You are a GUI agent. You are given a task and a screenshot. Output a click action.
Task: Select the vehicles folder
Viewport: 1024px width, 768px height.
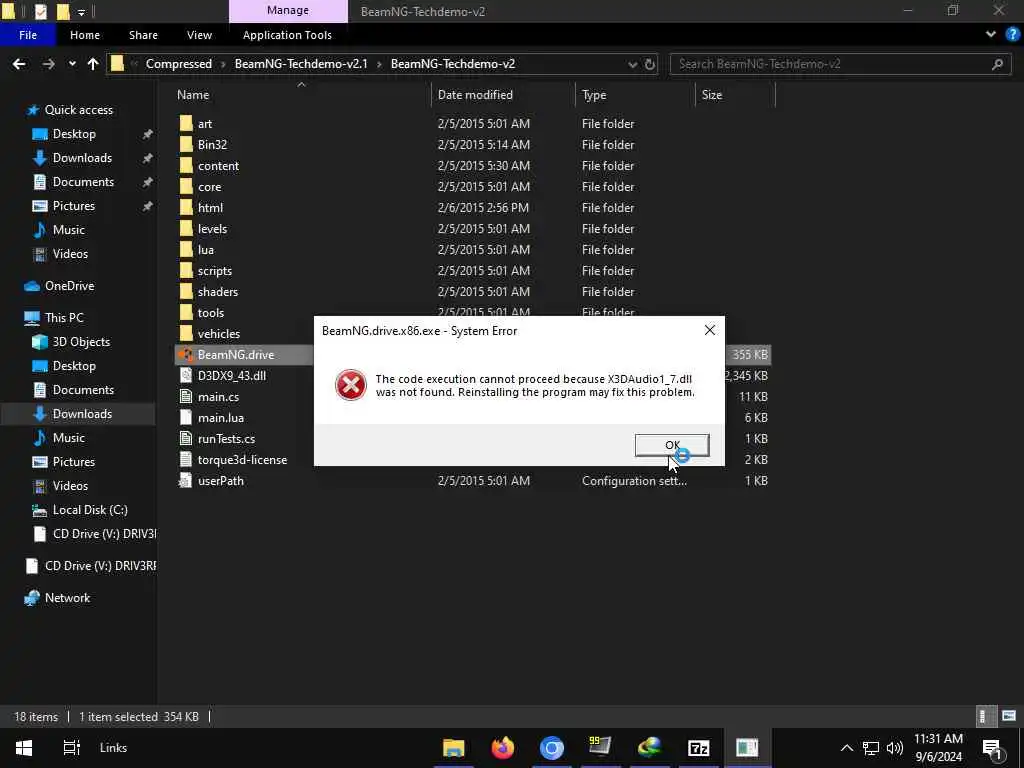[219, 334]
